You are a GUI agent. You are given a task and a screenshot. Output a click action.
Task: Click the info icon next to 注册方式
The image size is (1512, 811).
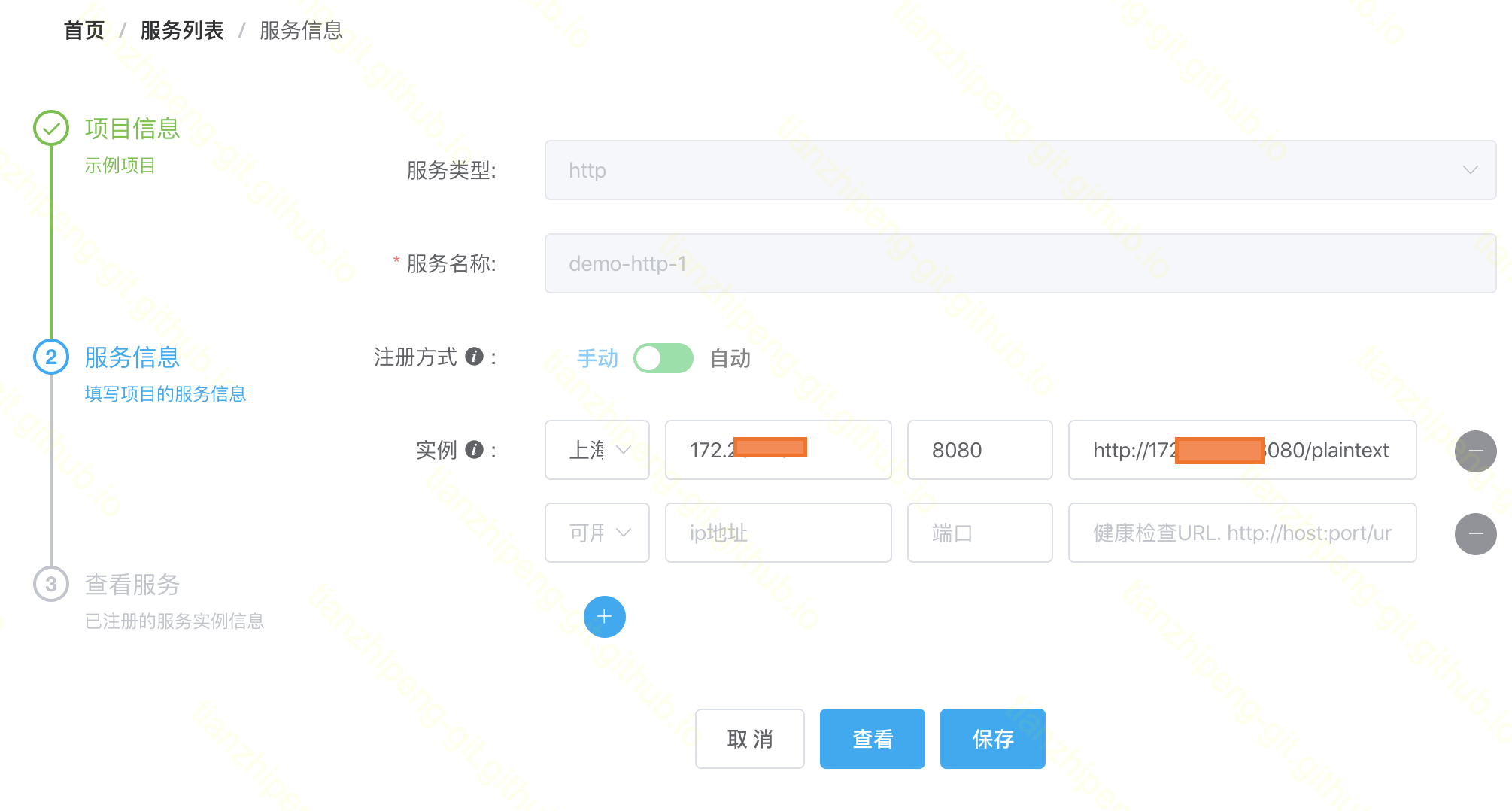tap(474, 357)
